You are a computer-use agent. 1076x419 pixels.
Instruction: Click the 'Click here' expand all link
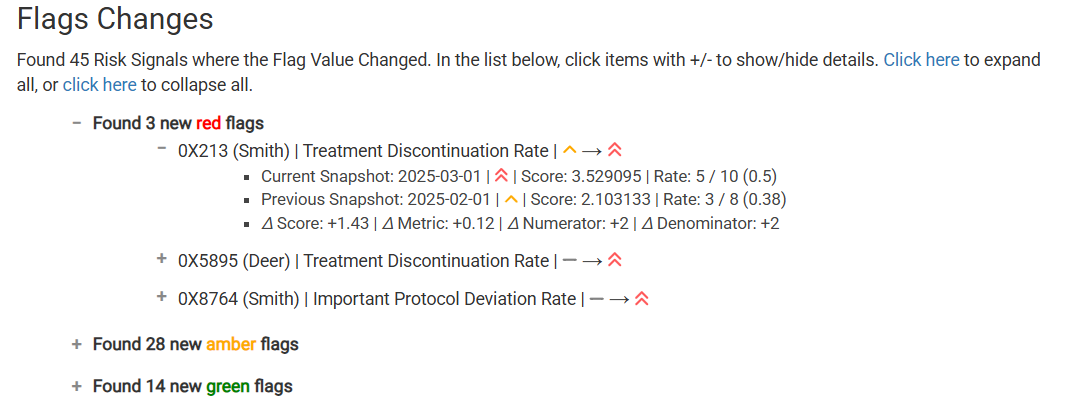(921, 60)
